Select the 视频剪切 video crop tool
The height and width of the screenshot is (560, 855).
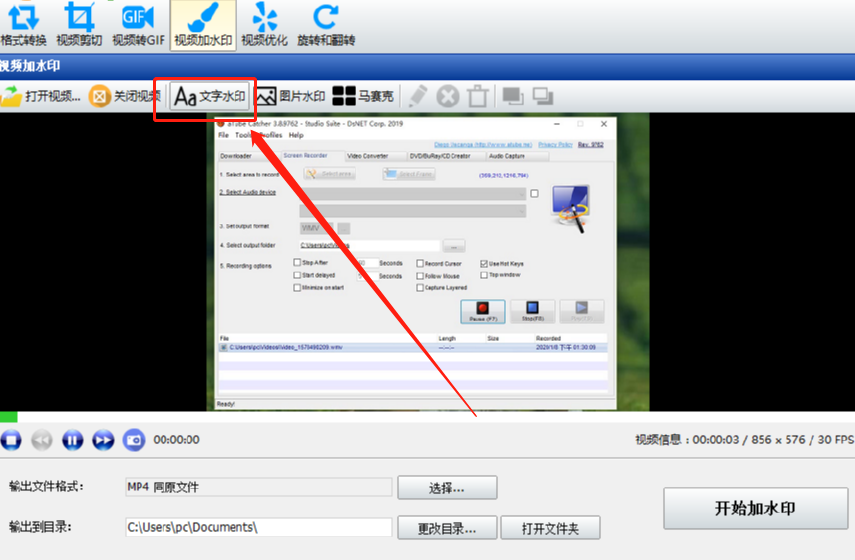pos(79,25)
